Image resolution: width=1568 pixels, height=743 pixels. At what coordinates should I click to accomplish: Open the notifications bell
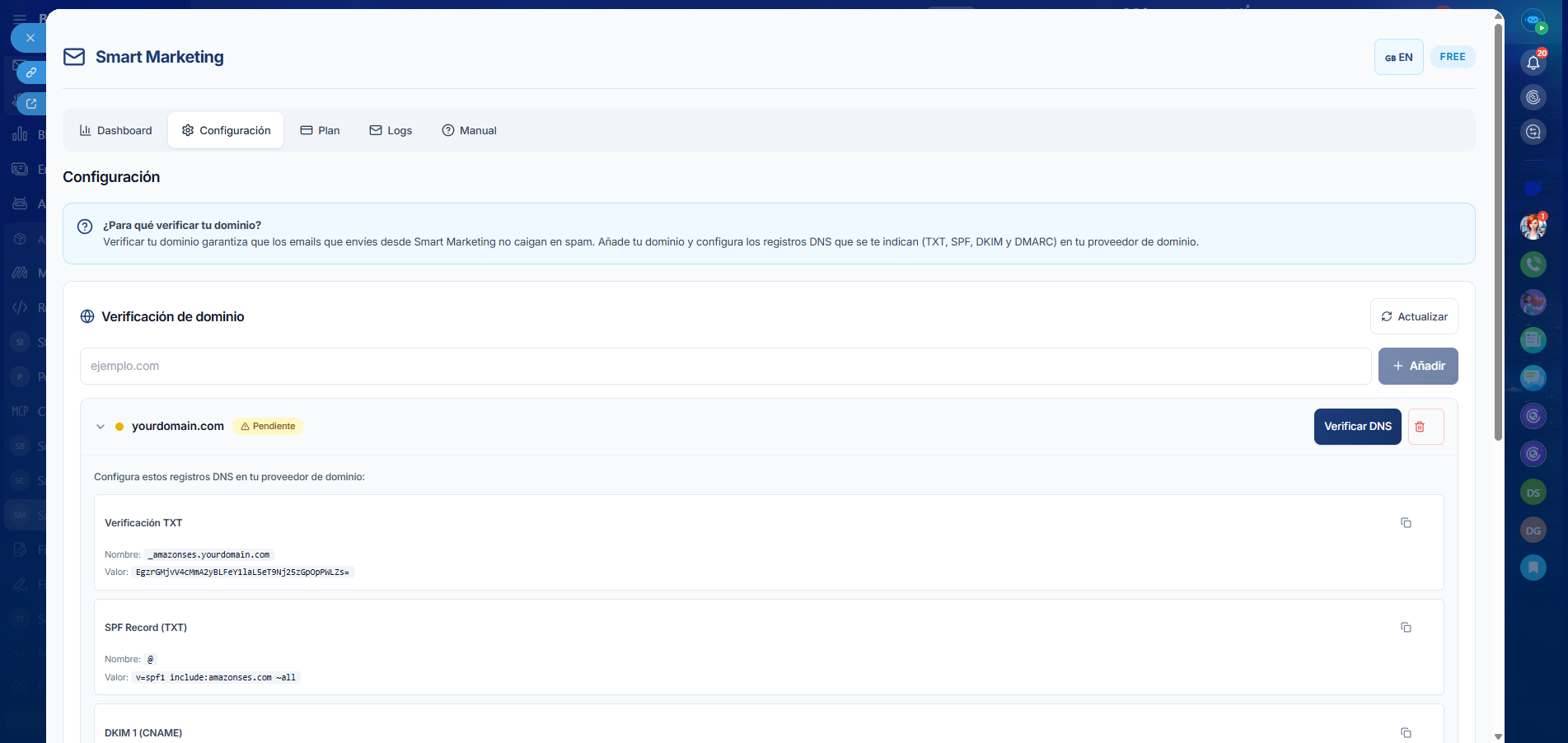click(x=1533, y=63)
